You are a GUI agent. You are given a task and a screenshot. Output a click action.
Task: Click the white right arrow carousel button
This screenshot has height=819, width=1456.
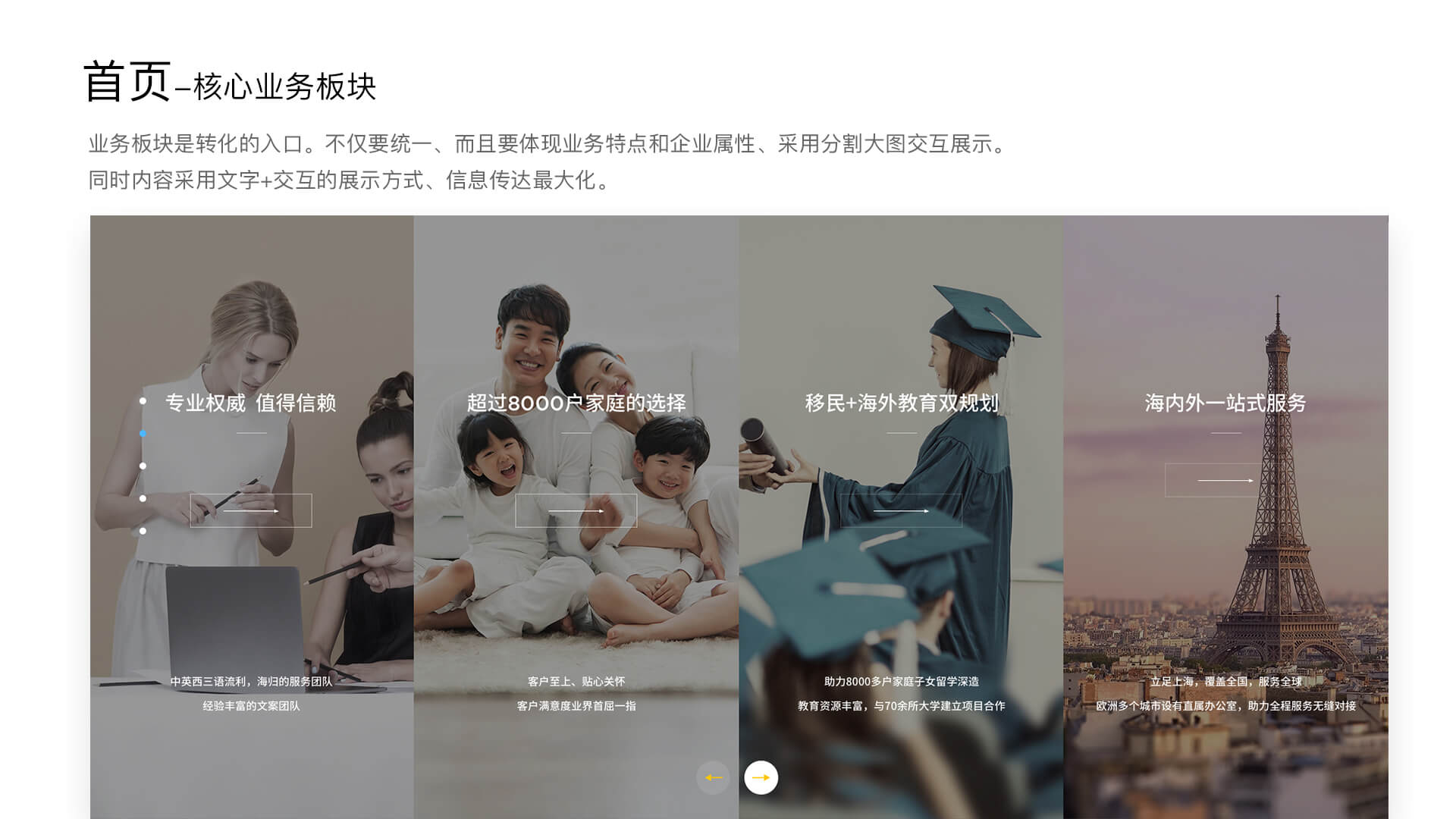point(761,777)
